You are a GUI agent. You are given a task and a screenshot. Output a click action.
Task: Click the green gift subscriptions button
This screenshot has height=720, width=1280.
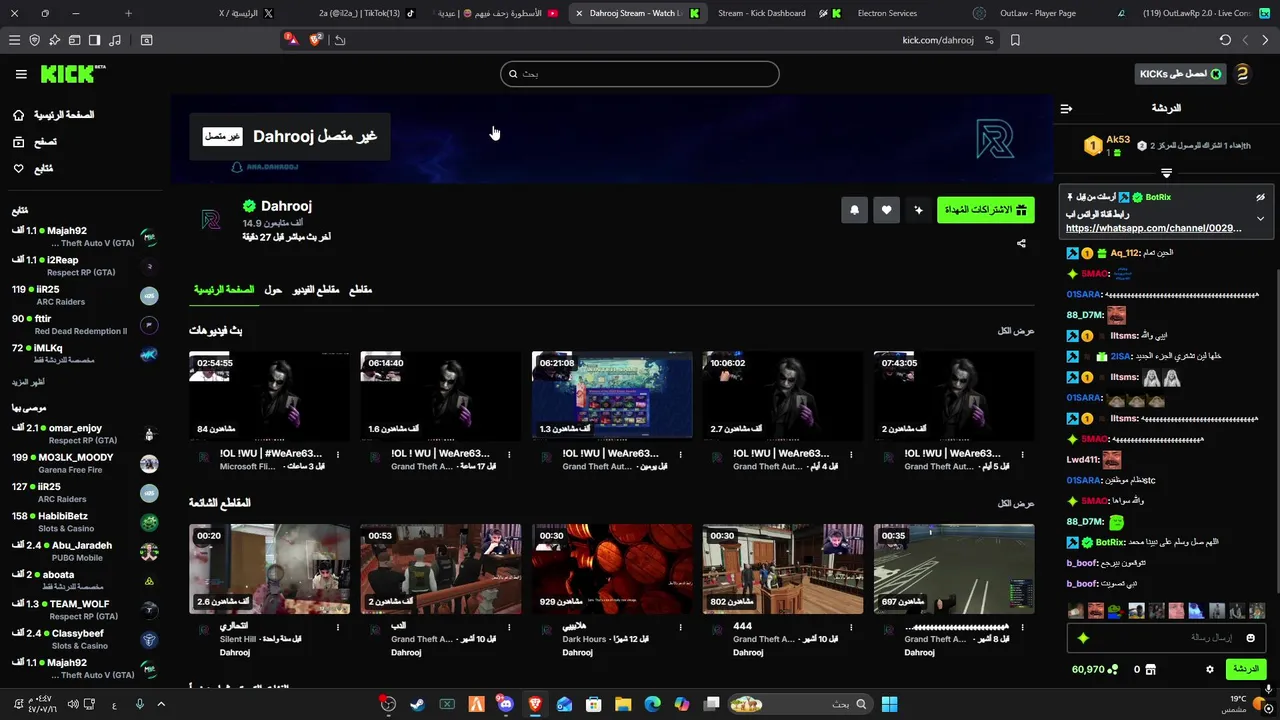coord(986,210)
